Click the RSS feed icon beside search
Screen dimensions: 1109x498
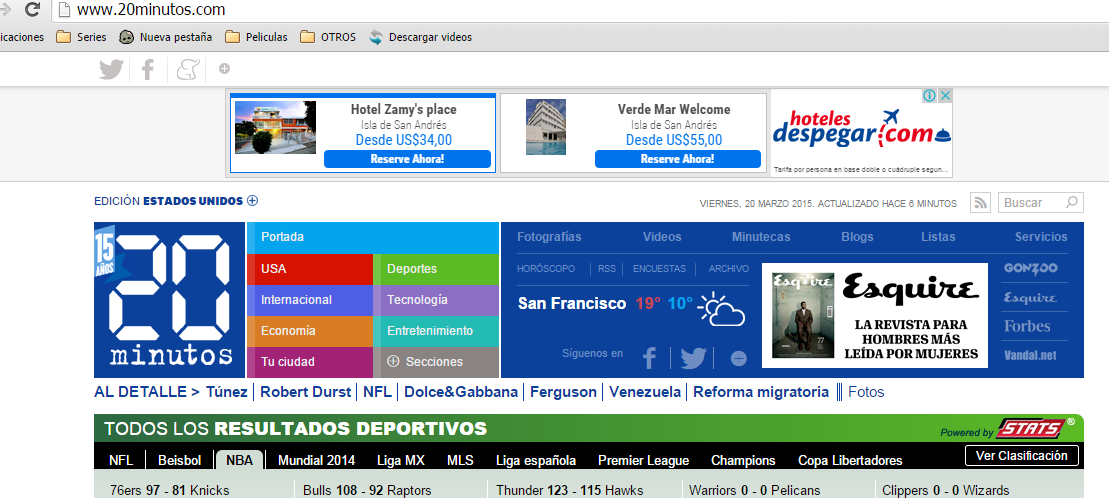tap(981, 203)
